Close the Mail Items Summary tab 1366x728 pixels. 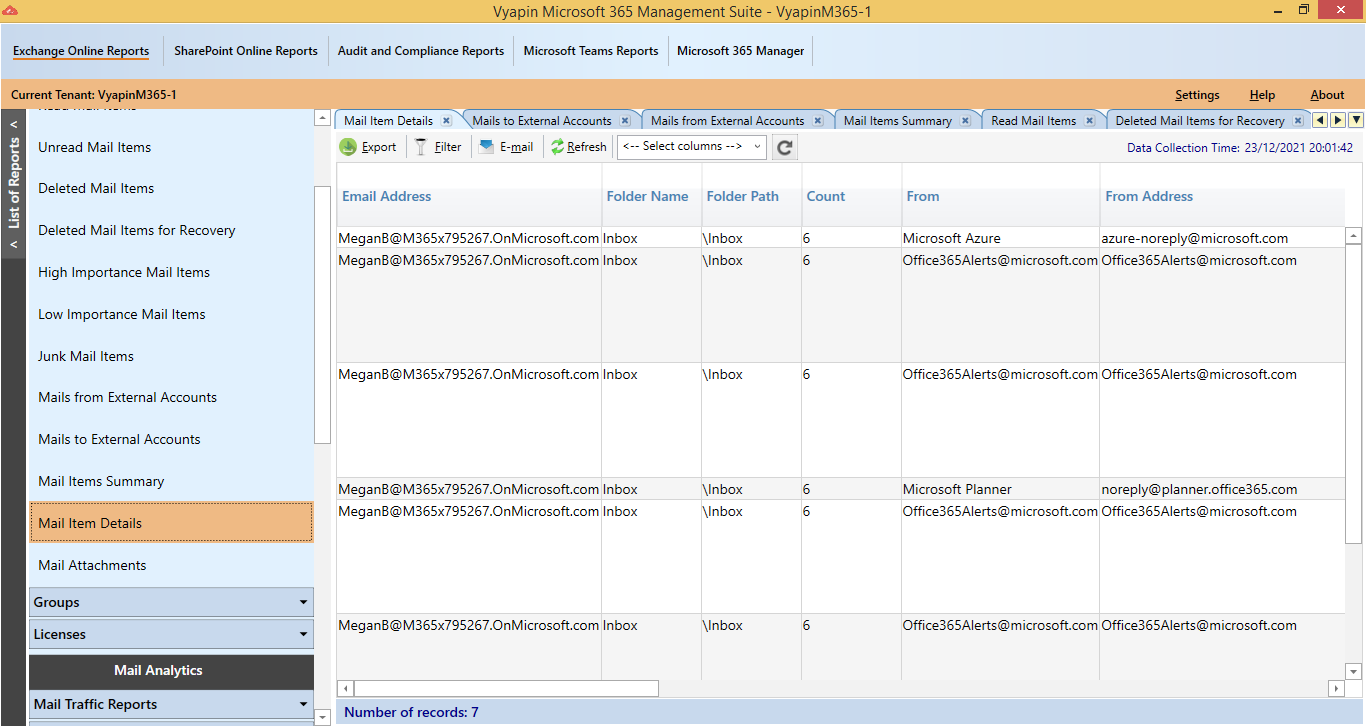click(x=965, y=120)
